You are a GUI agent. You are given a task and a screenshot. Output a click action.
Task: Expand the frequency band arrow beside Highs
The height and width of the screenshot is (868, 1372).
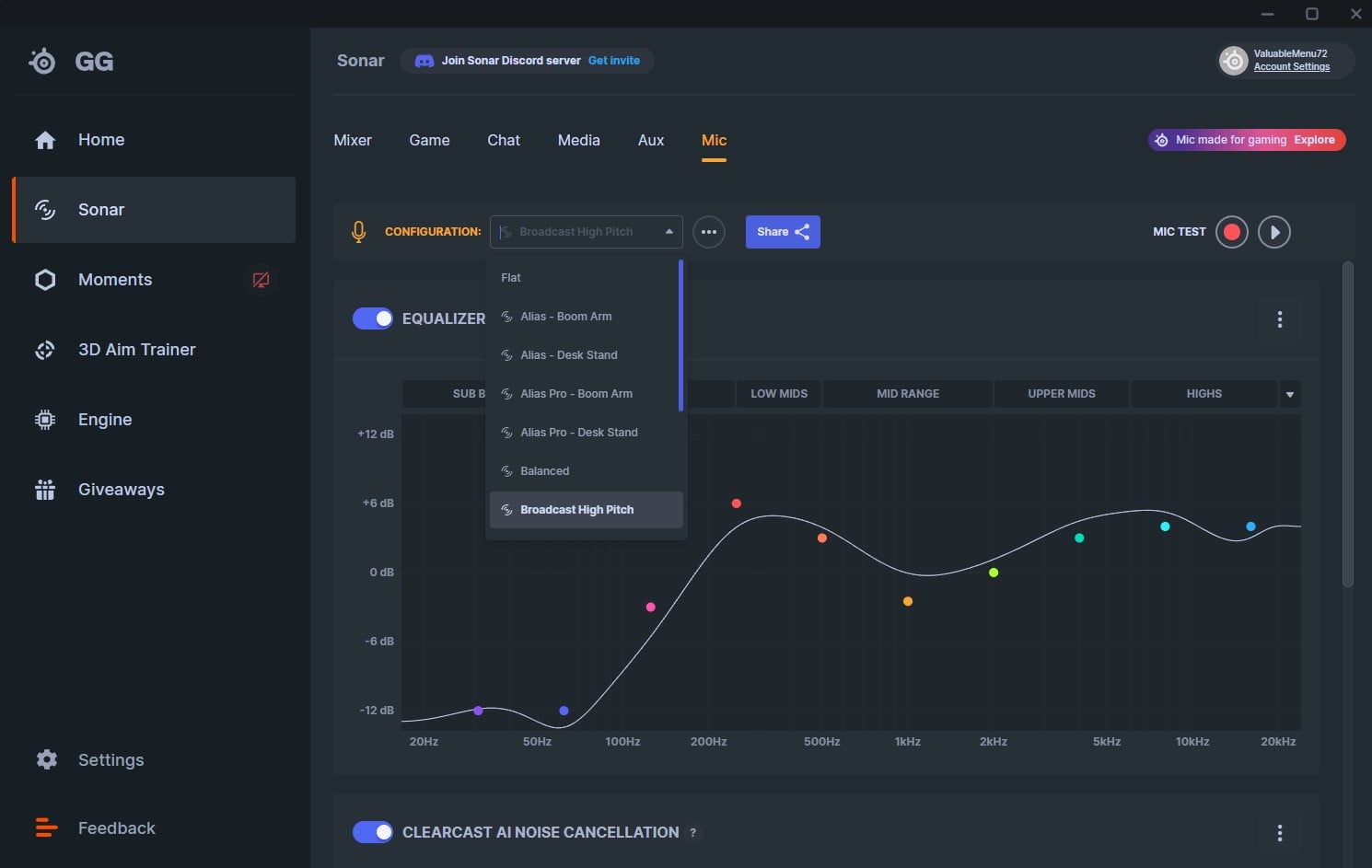[x=1289, y=394]
